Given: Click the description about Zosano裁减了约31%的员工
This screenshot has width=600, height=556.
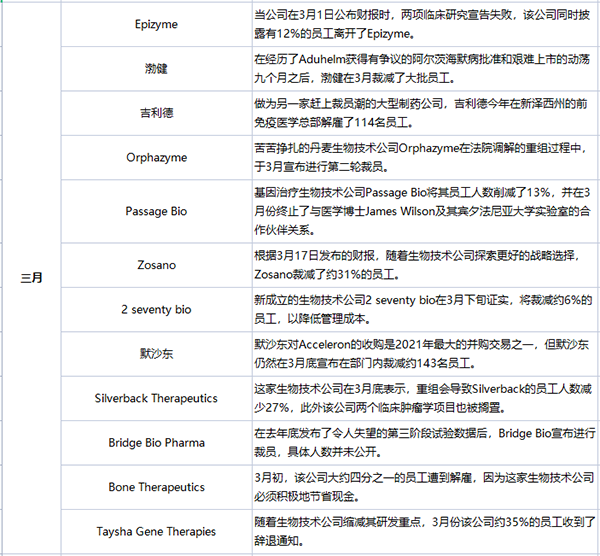Looking at the screenshot, I should [426, 265].
